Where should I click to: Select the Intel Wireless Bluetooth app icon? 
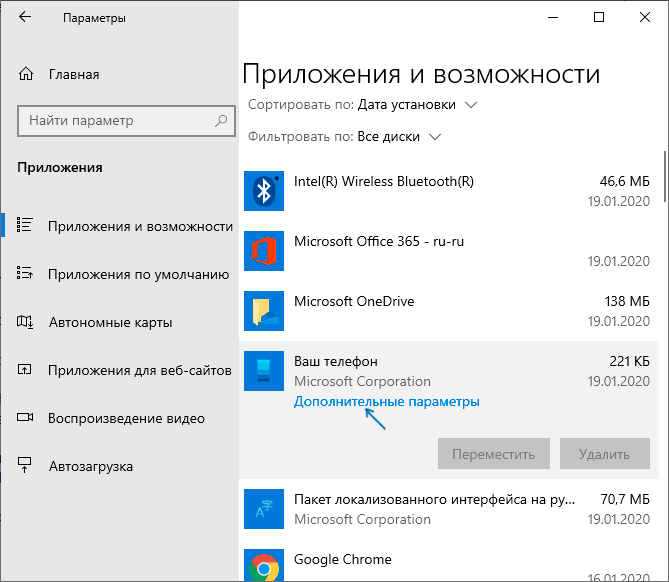pyautogui.click(x=264, y=191)
